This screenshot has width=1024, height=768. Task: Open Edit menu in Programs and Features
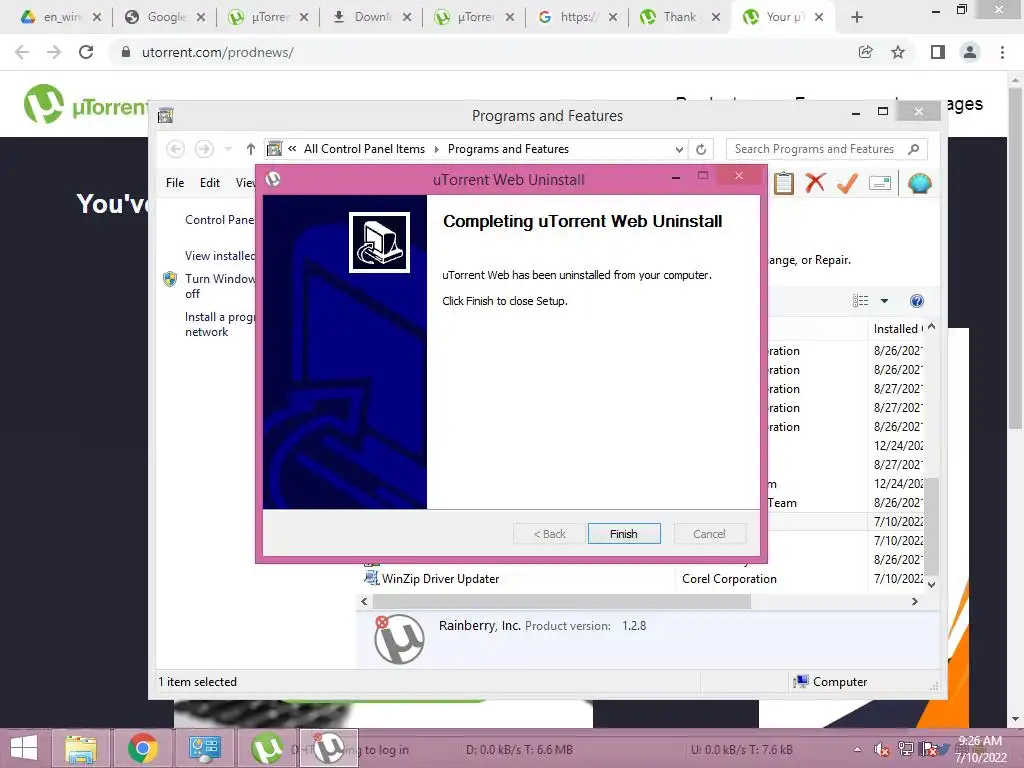point(210,183)
